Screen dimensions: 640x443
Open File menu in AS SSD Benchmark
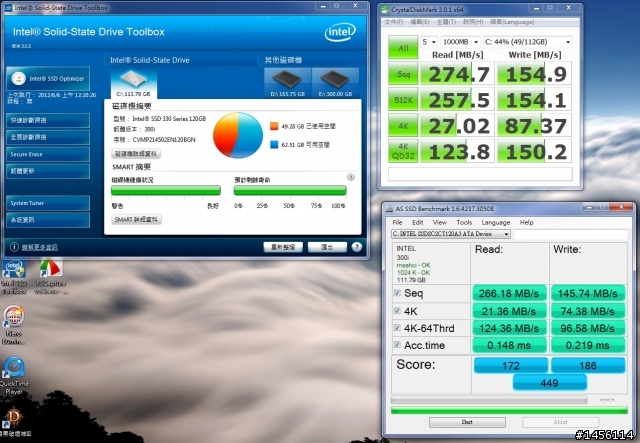(397, 223)
